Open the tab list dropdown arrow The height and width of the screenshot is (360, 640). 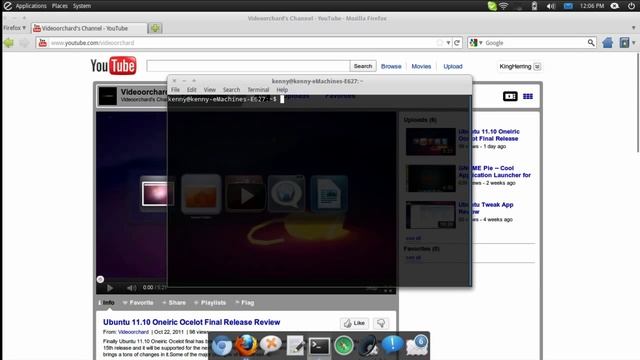click(633, 28)
